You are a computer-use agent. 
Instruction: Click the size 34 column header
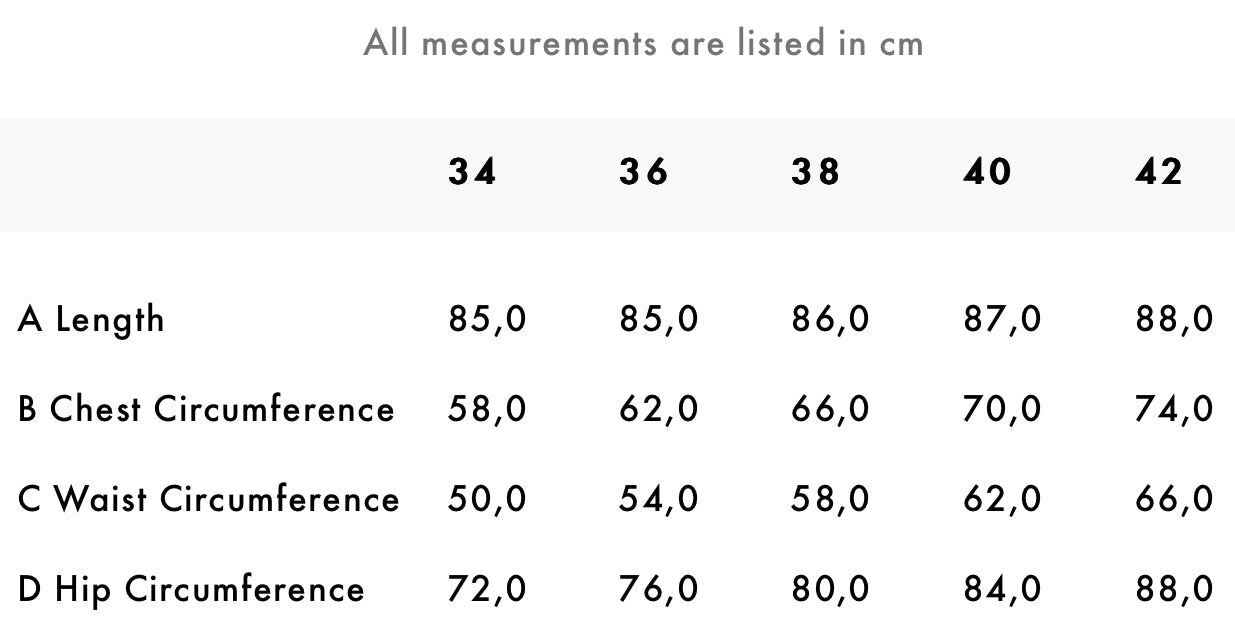click(x=472, y=173)
